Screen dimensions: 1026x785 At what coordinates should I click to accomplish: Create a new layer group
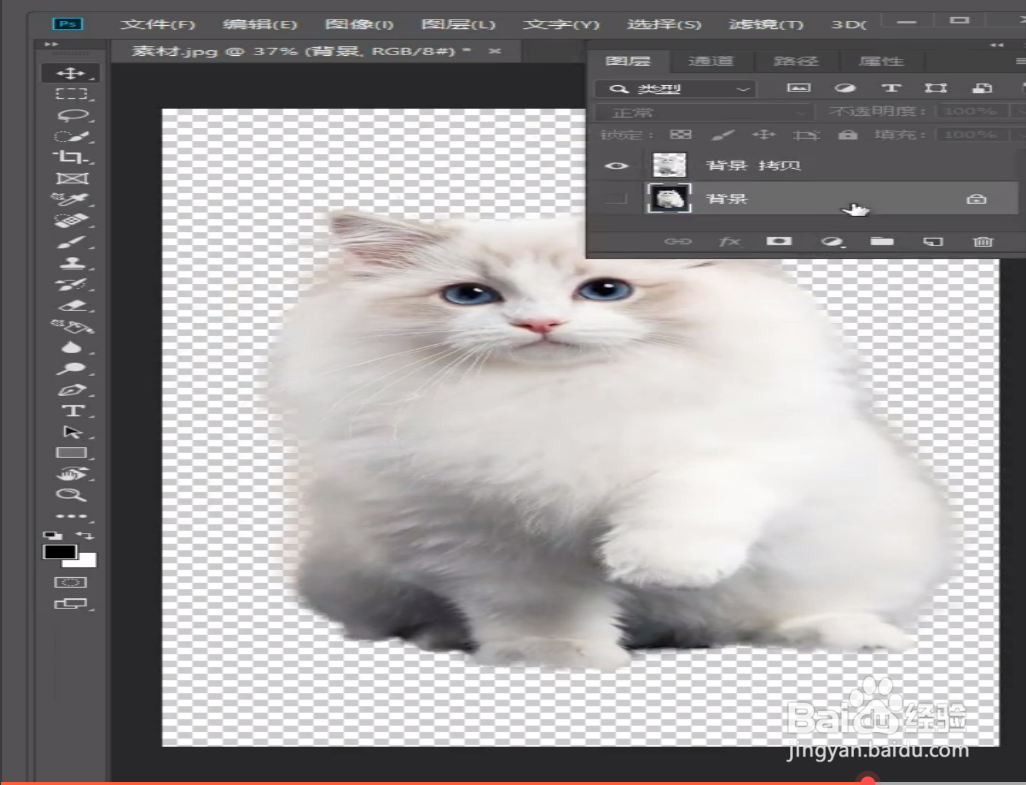click(x=882, y=241)
